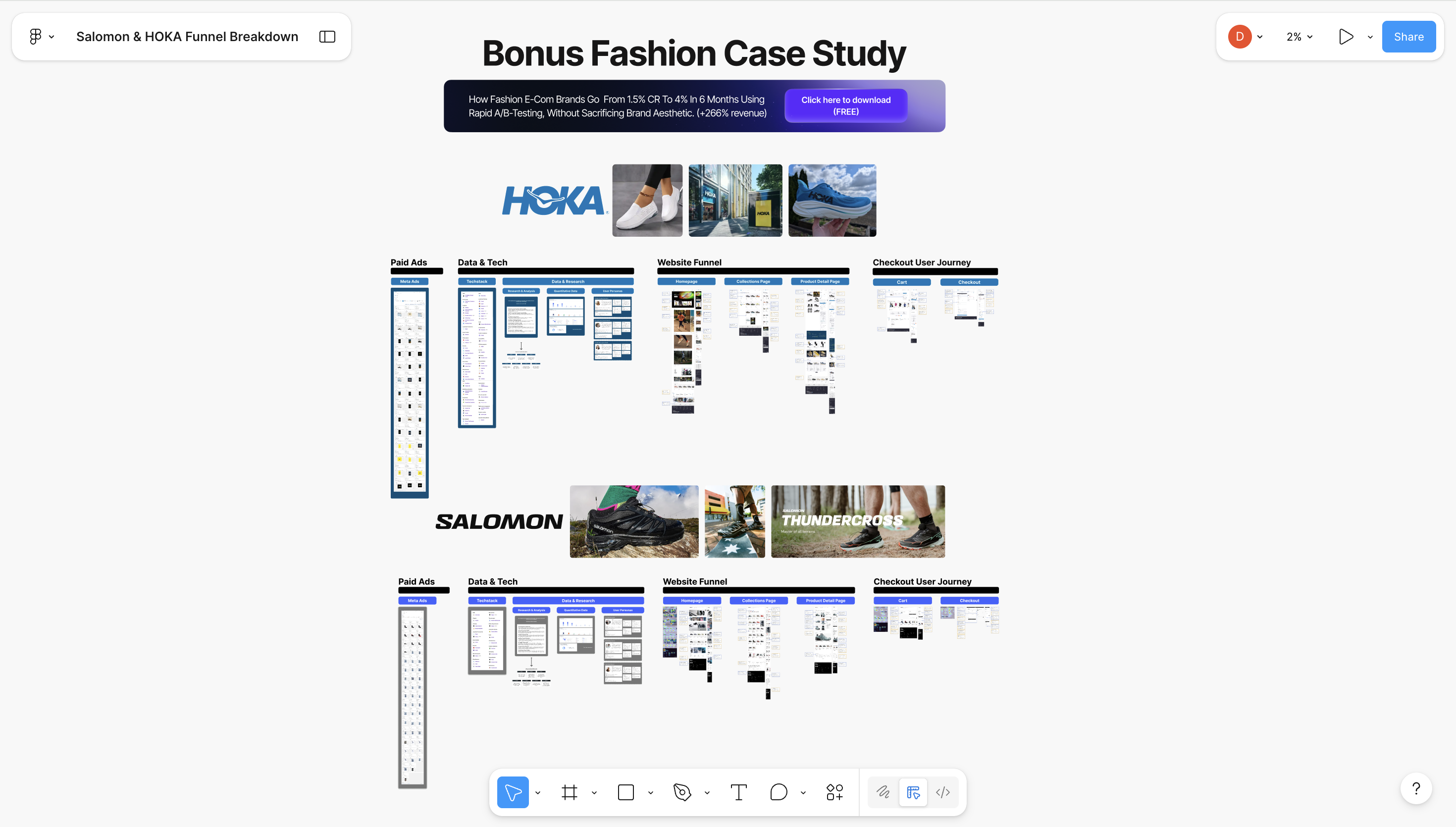This screenshot has width=1456, height=827.
Task: Select the Frame tool
Action: (x=569, y=792)
